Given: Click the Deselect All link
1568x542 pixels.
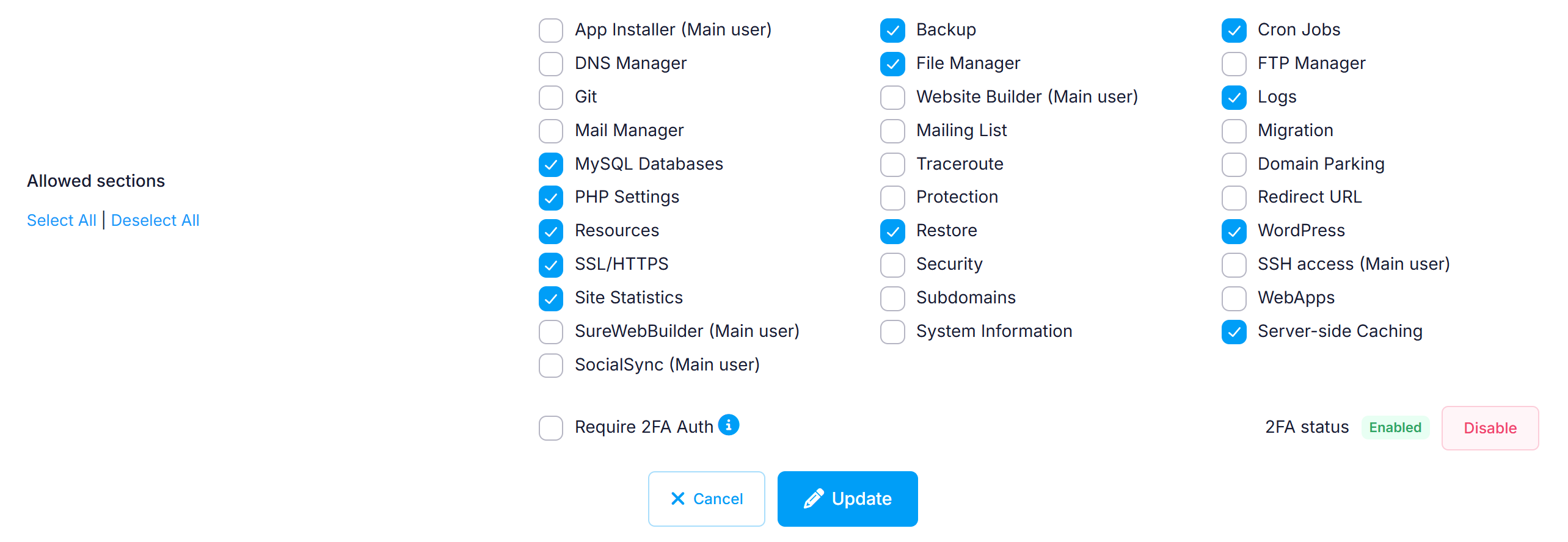Looking at the screenshot, I should pos(155,220).
